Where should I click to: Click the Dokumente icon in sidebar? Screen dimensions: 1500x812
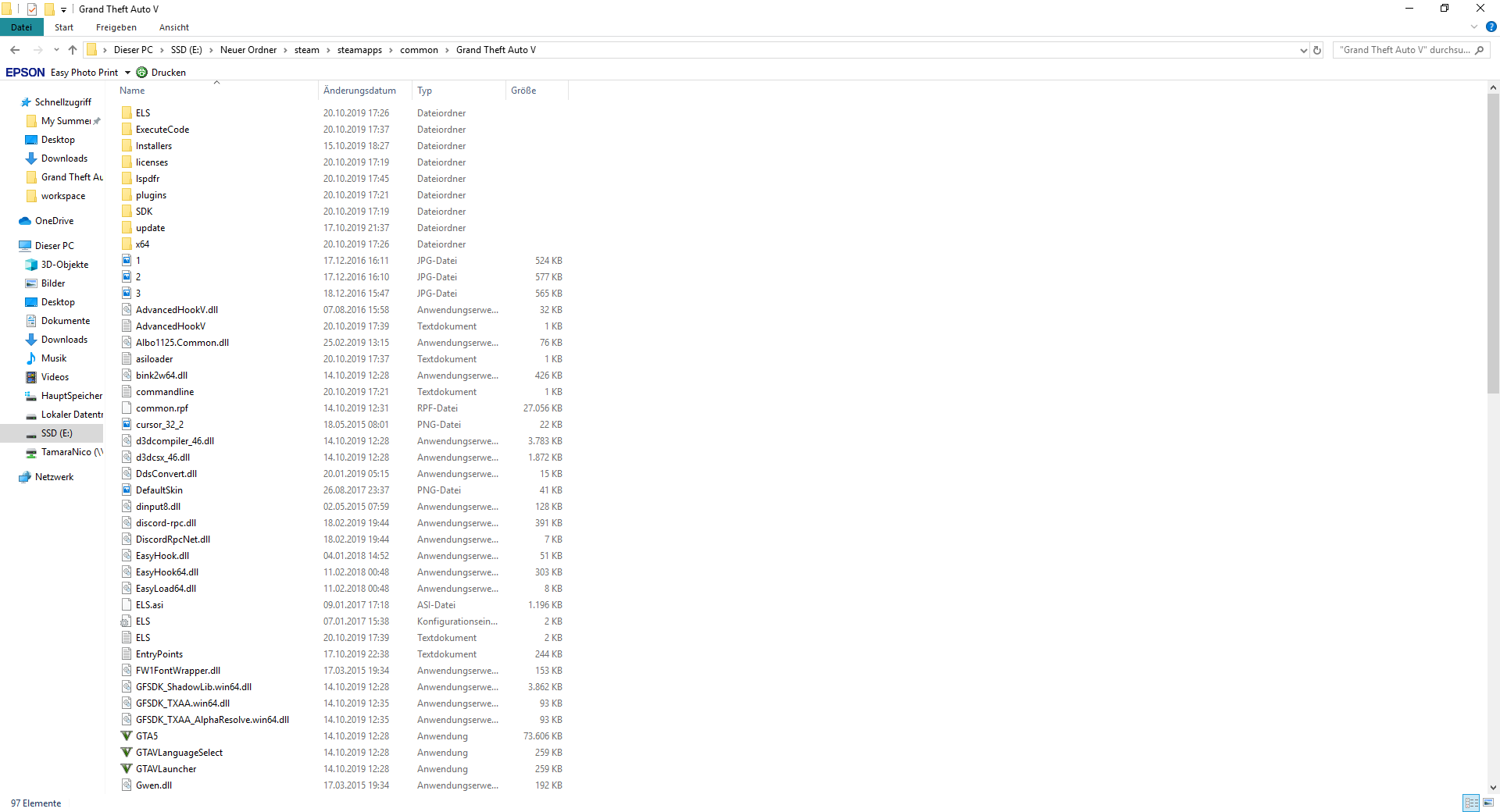tap(31, 321)
